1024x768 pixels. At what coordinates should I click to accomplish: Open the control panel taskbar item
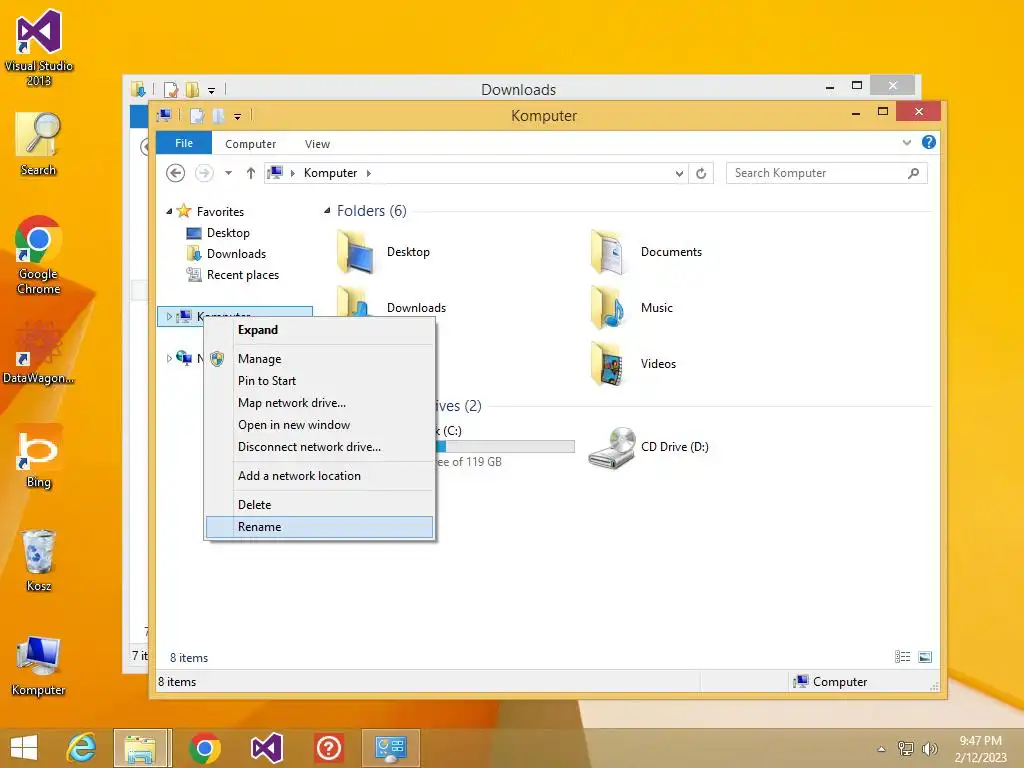click(x=391, y=748)
